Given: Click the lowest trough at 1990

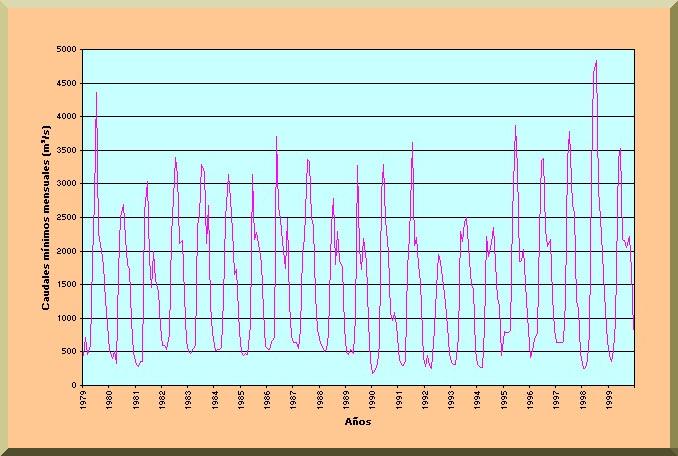Looking at the screenshot, I should tap(372, 373).
